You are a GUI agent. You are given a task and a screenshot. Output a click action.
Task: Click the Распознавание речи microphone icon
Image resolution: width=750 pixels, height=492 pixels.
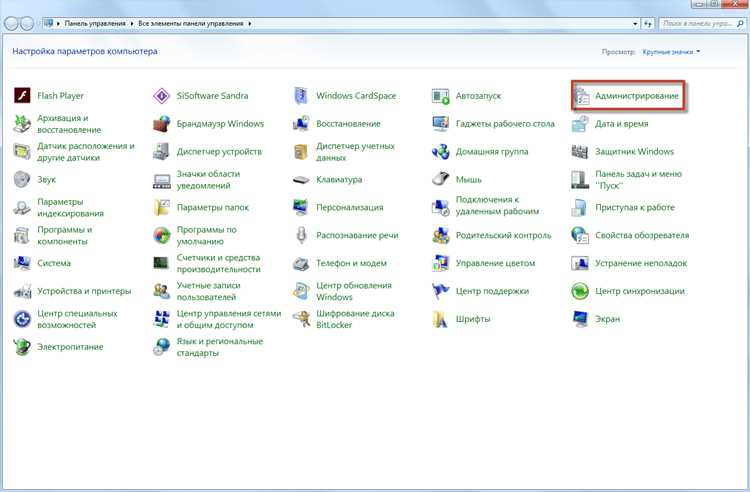301,235
